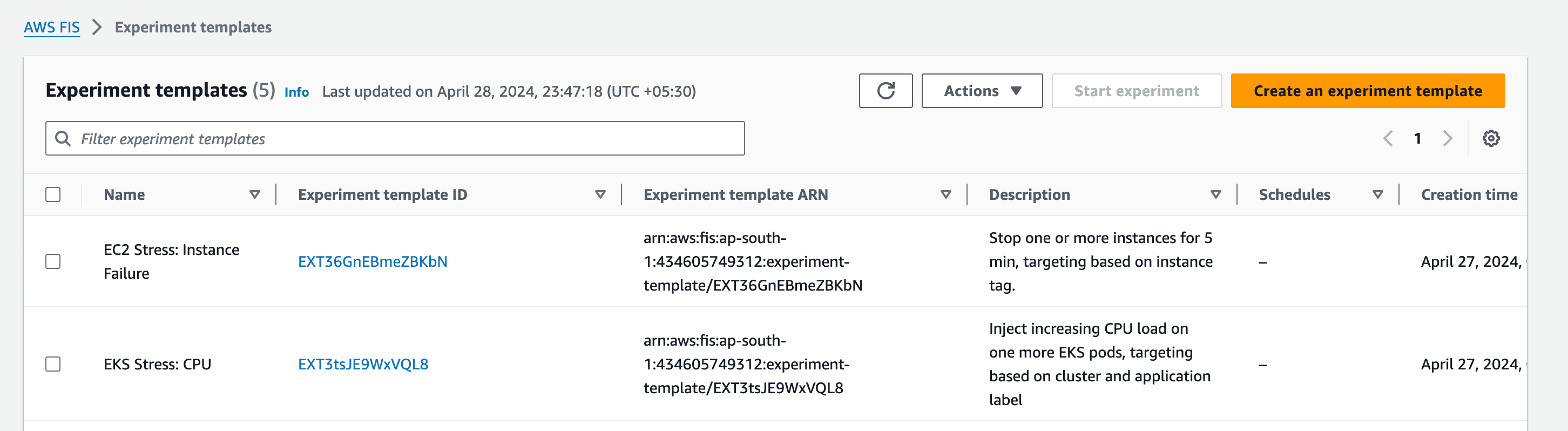Go to previous page arrow

point(1388,138)
